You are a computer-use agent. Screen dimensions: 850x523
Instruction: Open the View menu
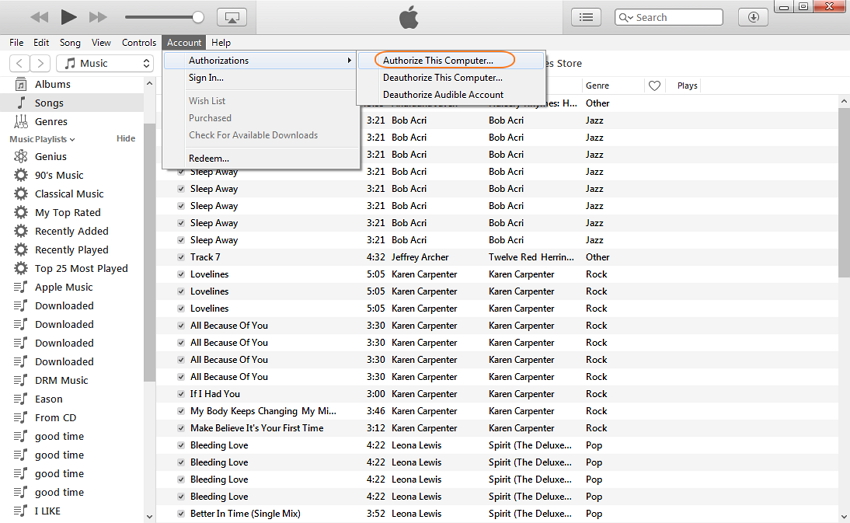coord(101,43)
